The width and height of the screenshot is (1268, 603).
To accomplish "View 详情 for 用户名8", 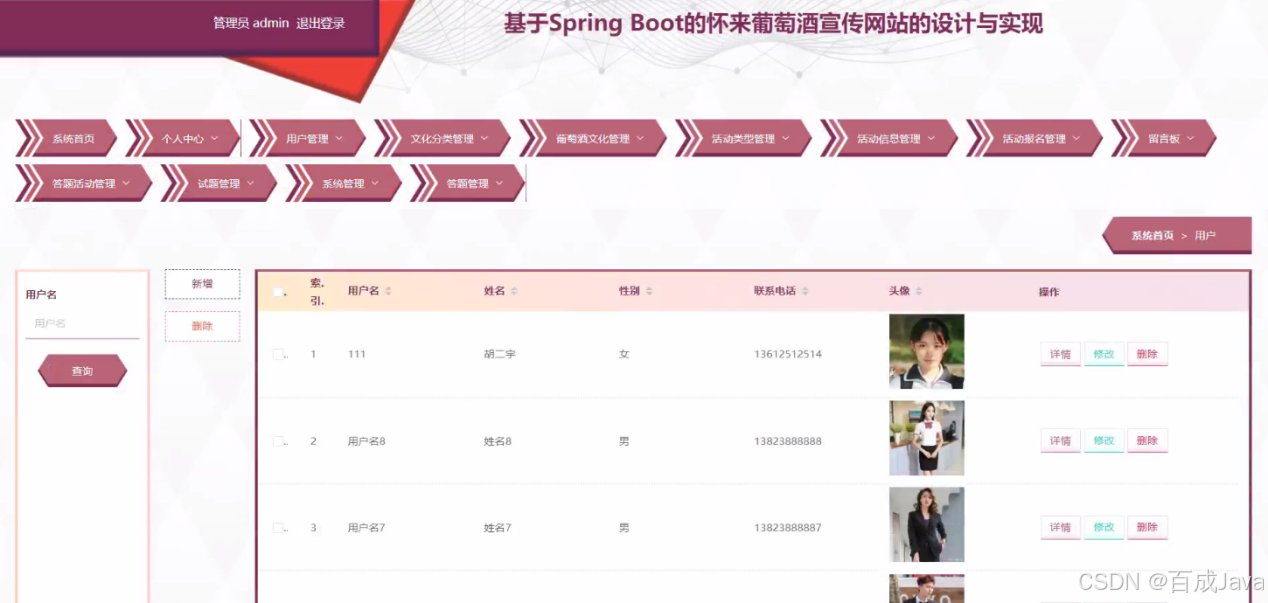I will click(1060, 441).
